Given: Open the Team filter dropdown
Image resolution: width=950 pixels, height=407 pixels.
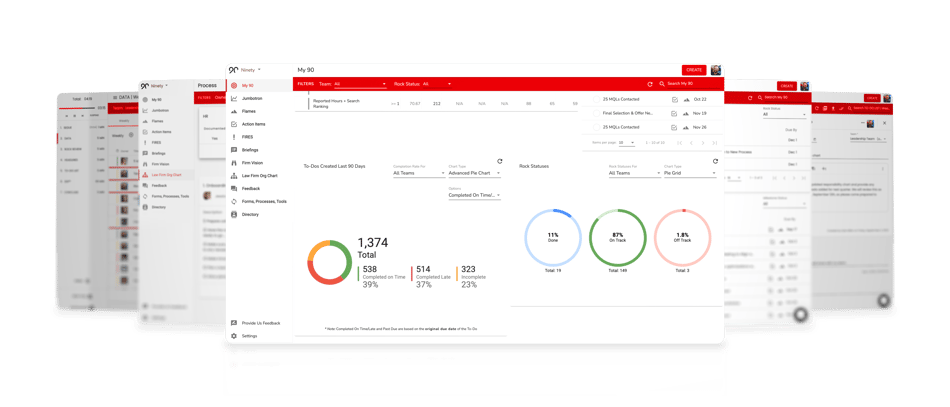Looking at the screenshot, I should 360,84.
